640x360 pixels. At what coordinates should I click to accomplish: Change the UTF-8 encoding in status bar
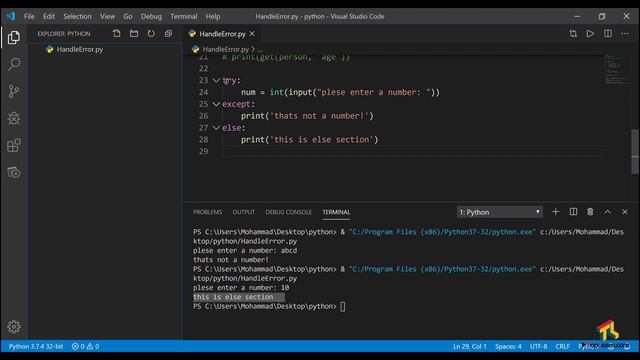(x=538, y=346)
